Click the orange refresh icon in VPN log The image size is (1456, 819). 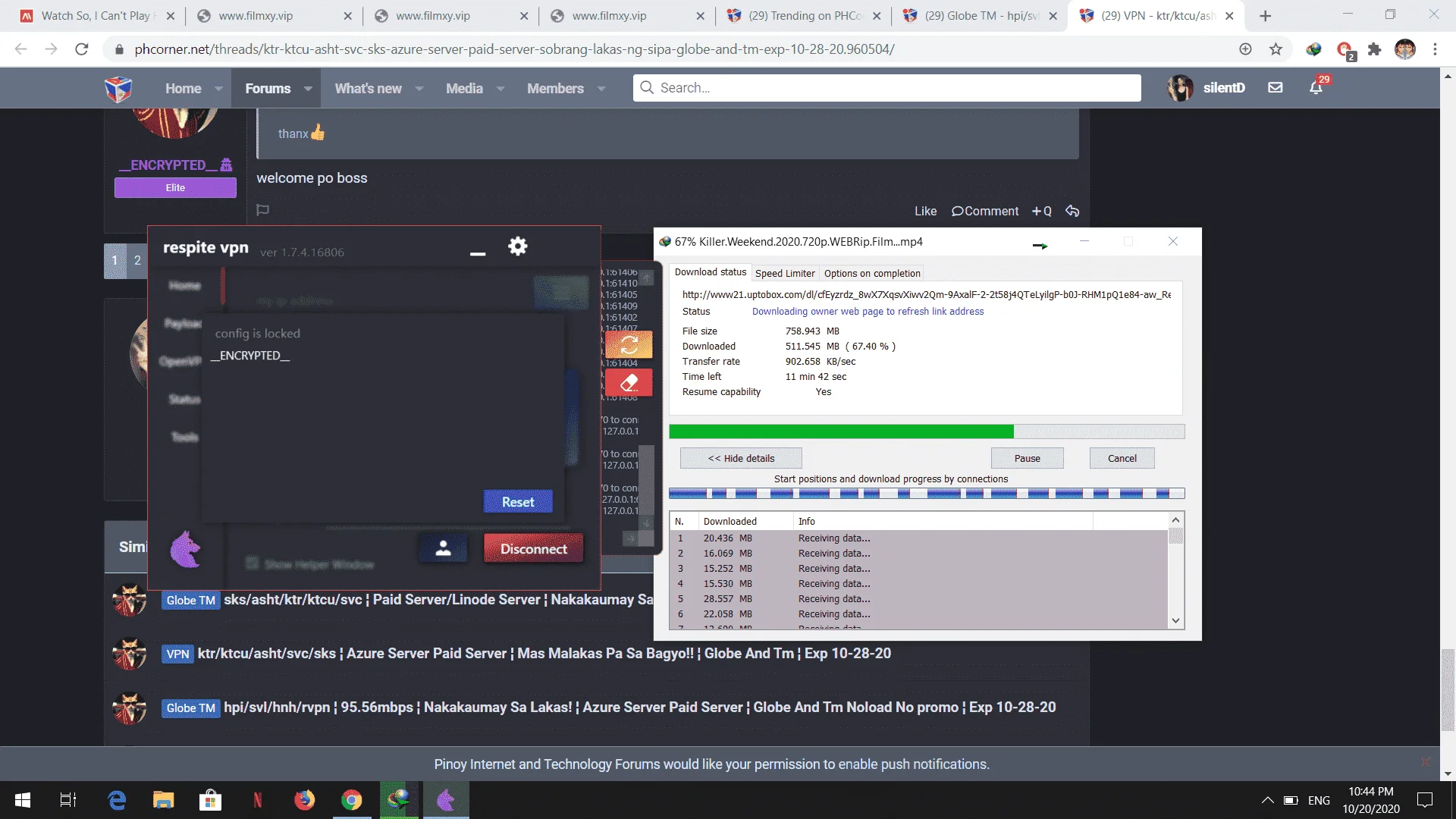(x=629, y=345)
